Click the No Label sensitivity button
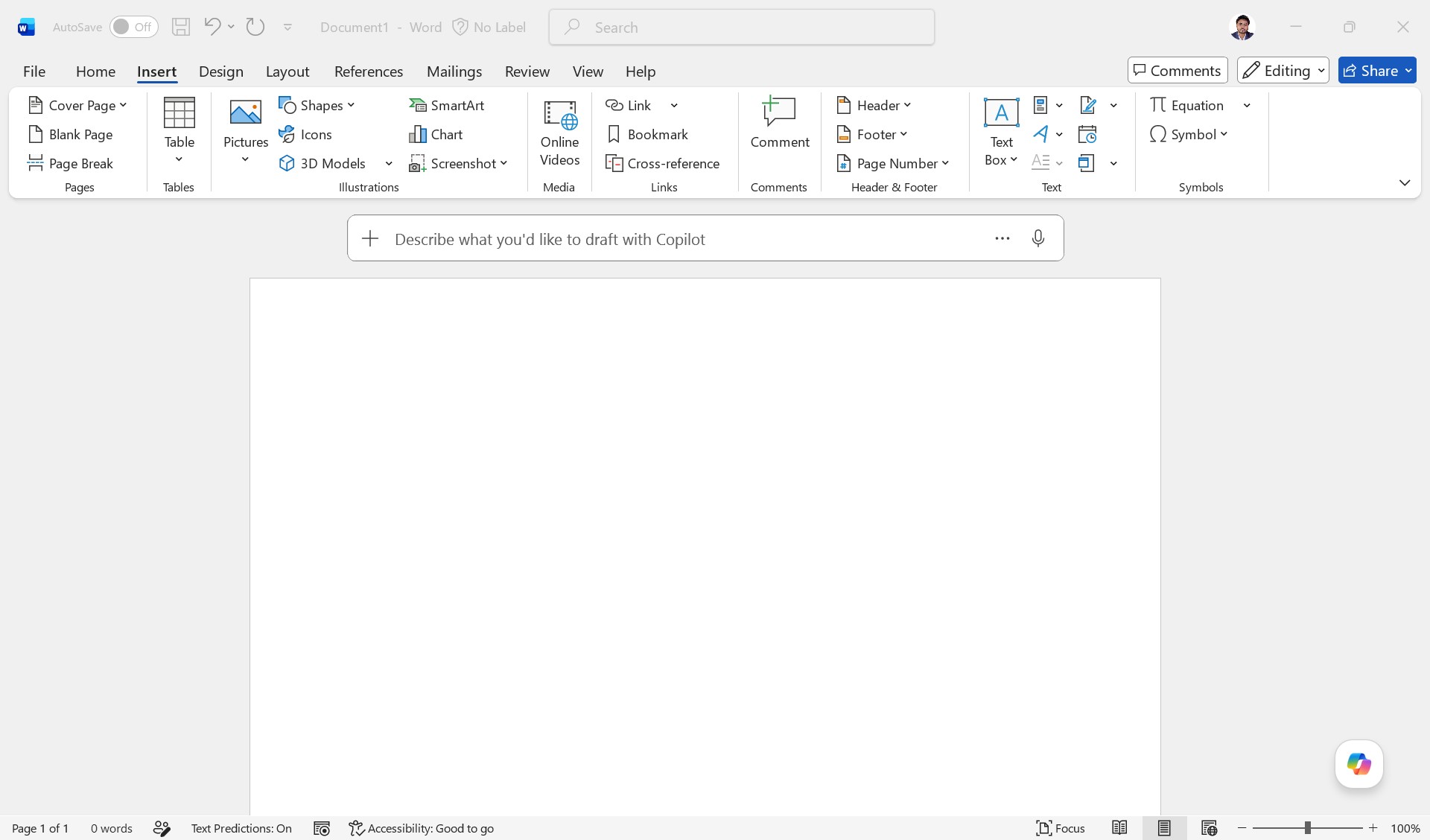The image size is (1430, 840). pyautogui.click(x=489, y=27)
